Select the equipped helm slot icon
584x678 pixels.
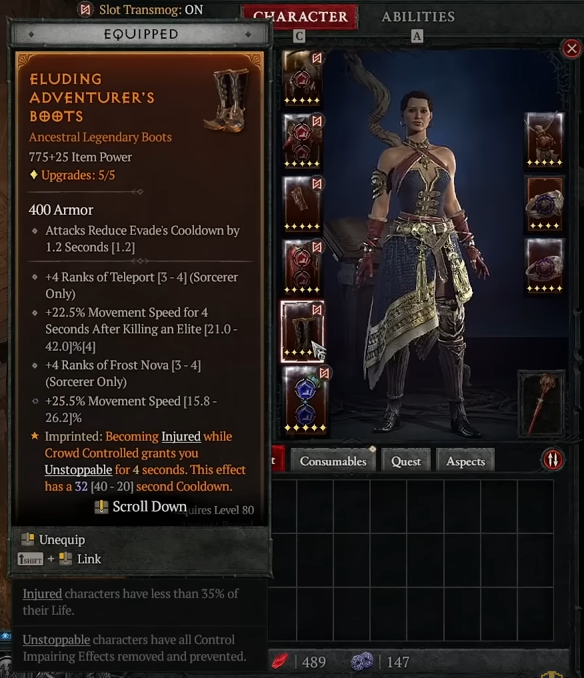pos(302,78)
